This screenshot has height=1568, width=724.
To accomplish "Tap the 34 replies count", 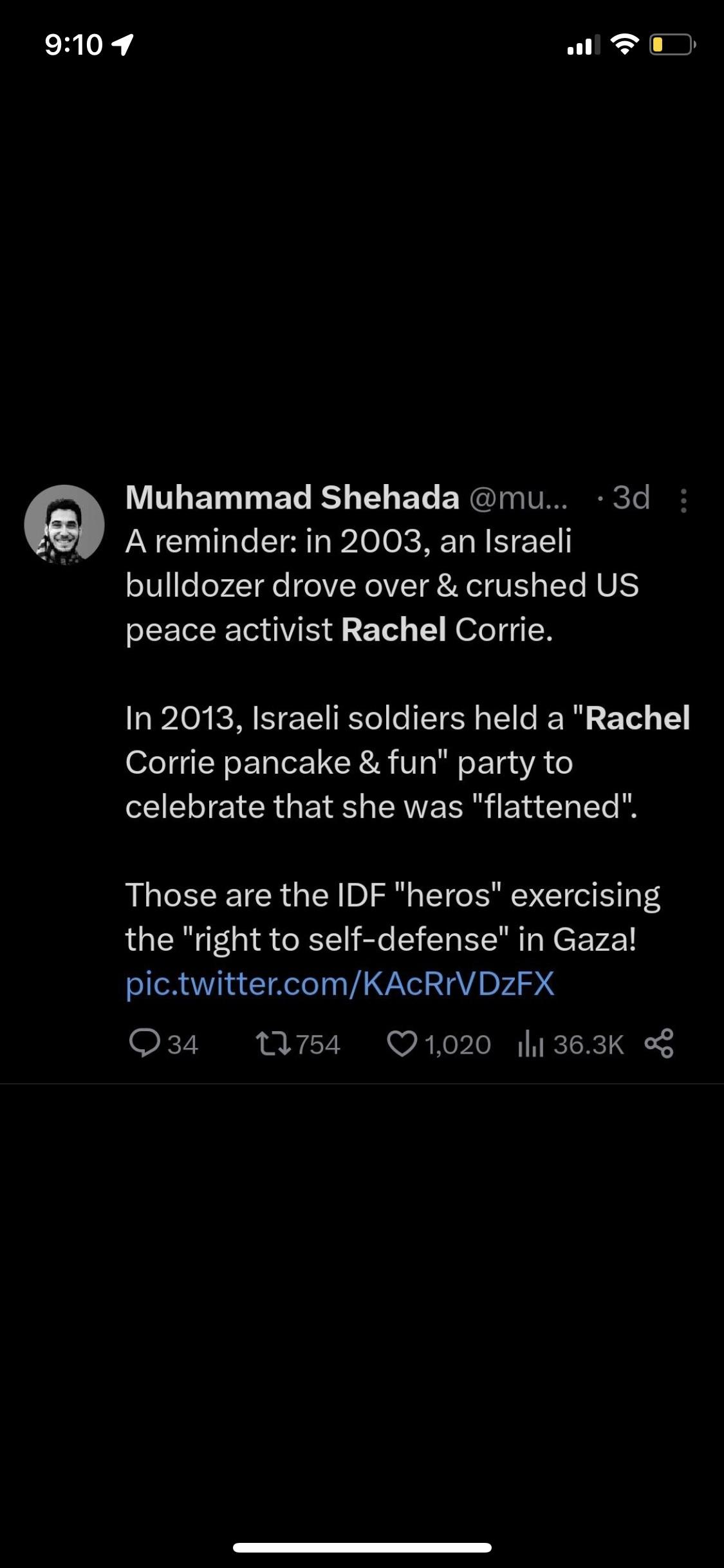I will pos(183,1044).
